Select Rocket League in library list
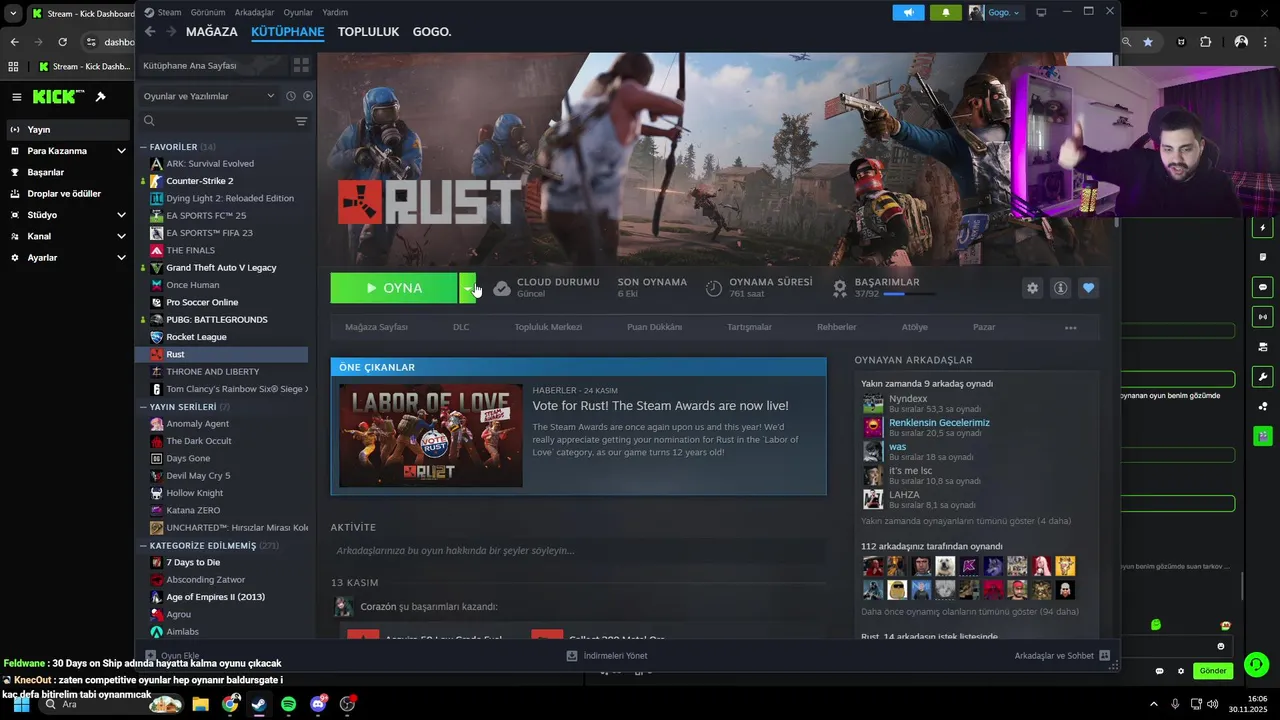This screenshot has height=720, width=1280. (x=221, y=337)
